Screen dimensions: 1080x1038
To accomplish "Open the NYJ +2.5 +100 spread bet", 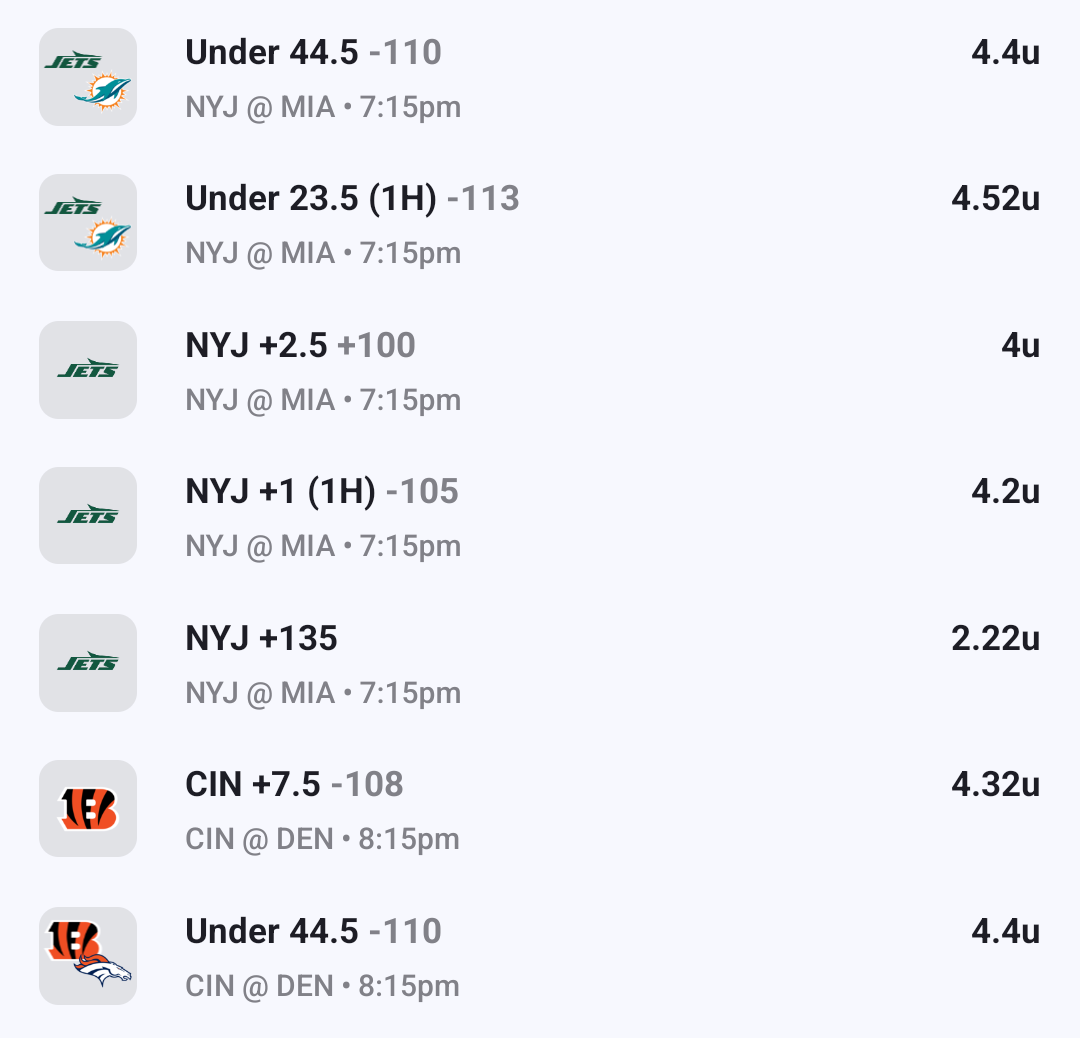I will pyautogui.click(x=300, y=346).
